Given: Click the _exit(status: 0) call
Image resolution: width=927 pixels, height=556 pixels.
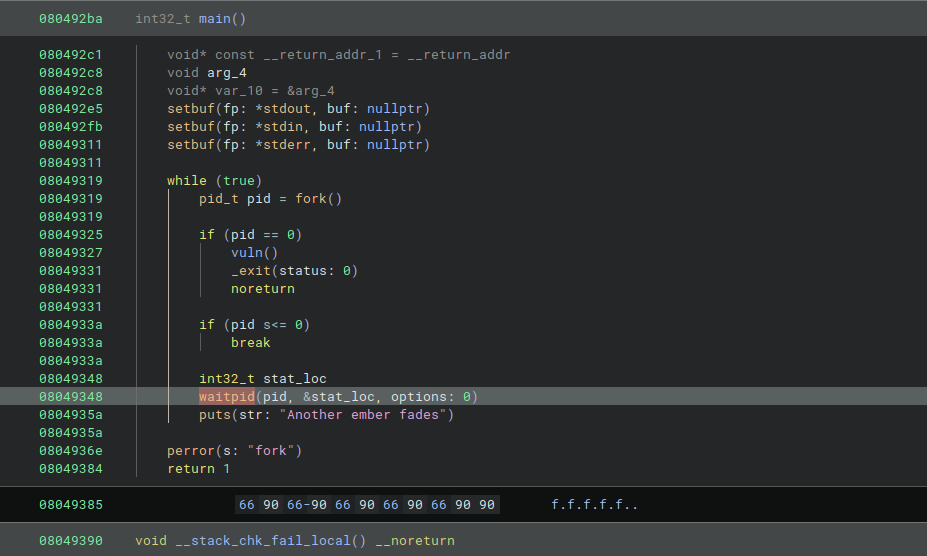Looking at the screenshot, I should click(x=294, y=271).
